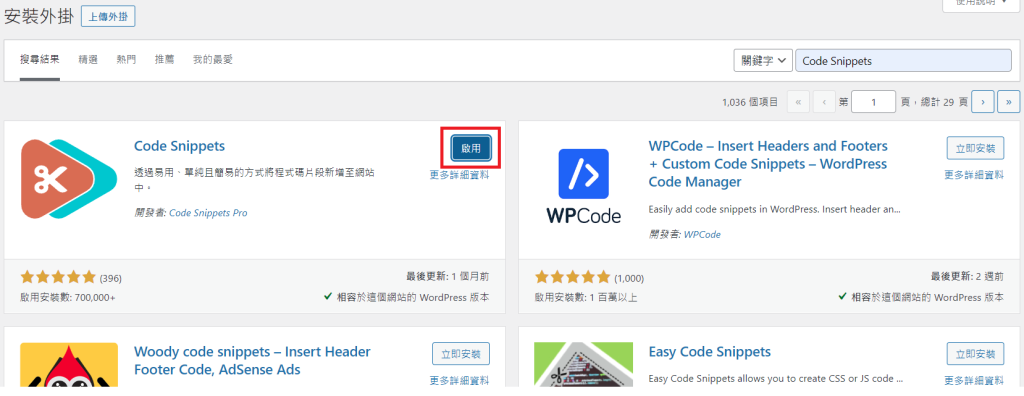Activate the Code Snippets plugin (啟用)

tap(471, 148)
